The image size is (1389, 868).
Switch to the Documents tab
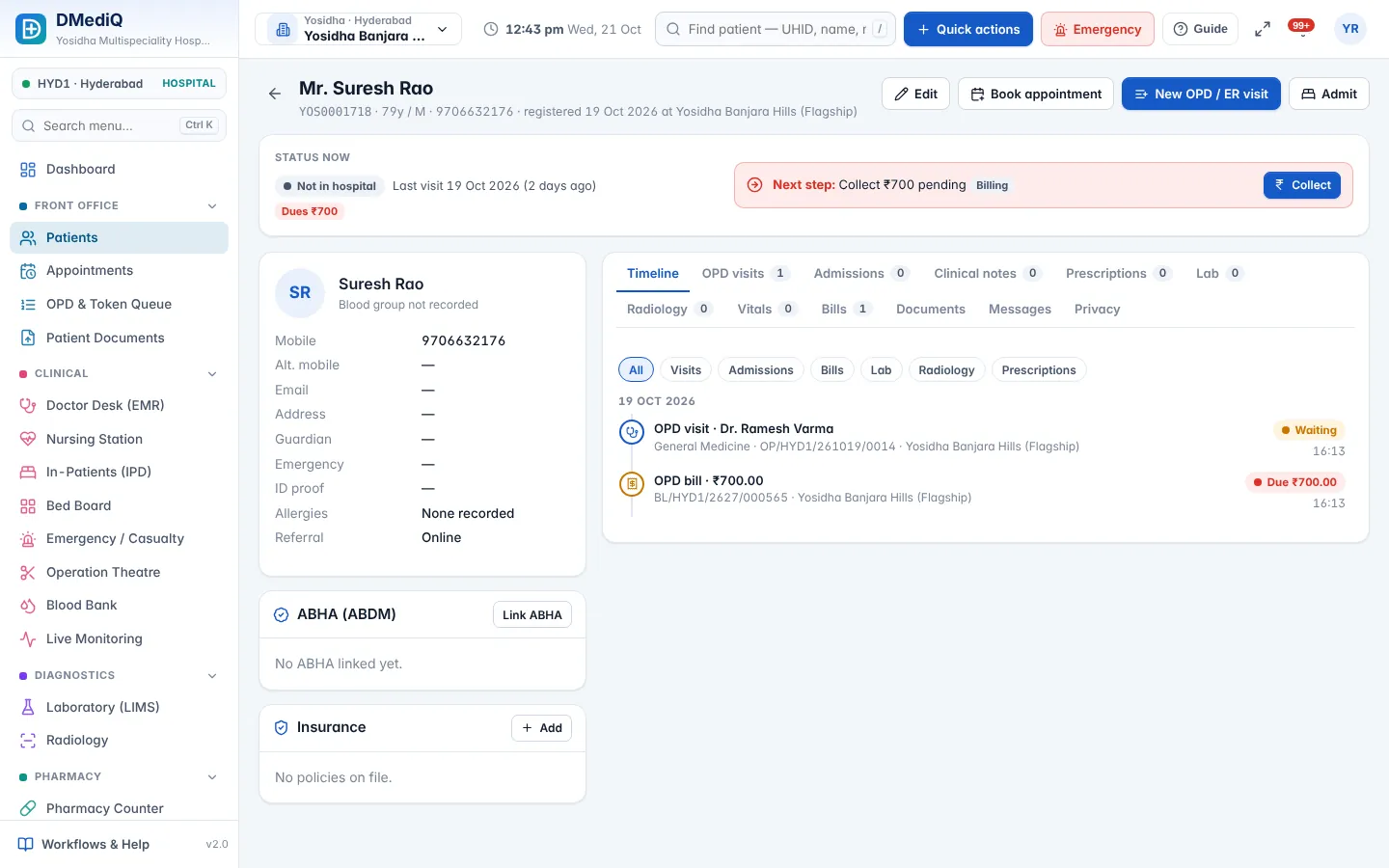(x=931, y=310)
